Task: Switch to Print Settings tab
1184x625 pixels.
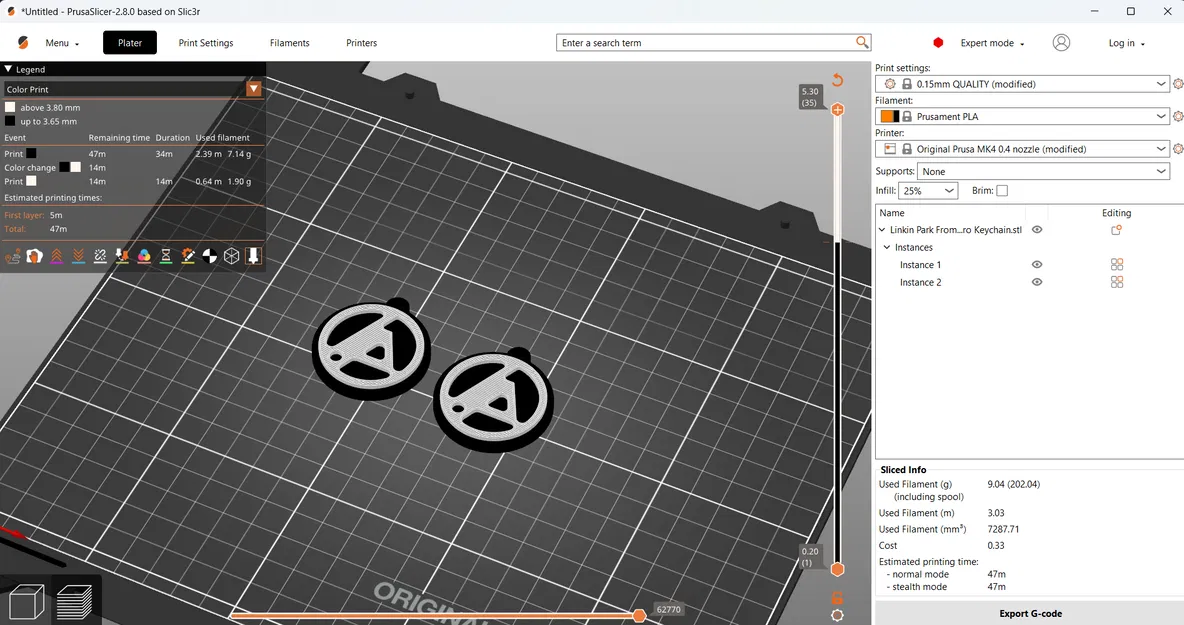Action: pyautogui.click(x=205, y=43)
